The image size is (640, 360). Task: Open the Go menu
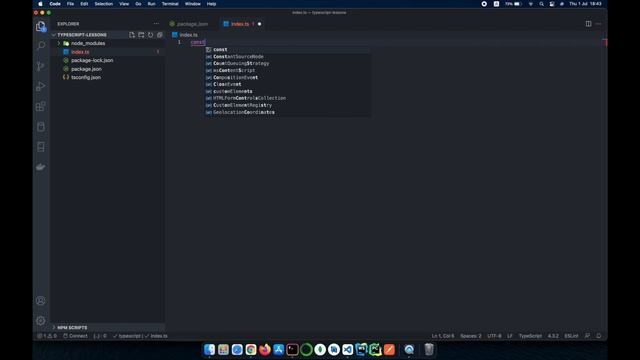(x=138, y=4)
